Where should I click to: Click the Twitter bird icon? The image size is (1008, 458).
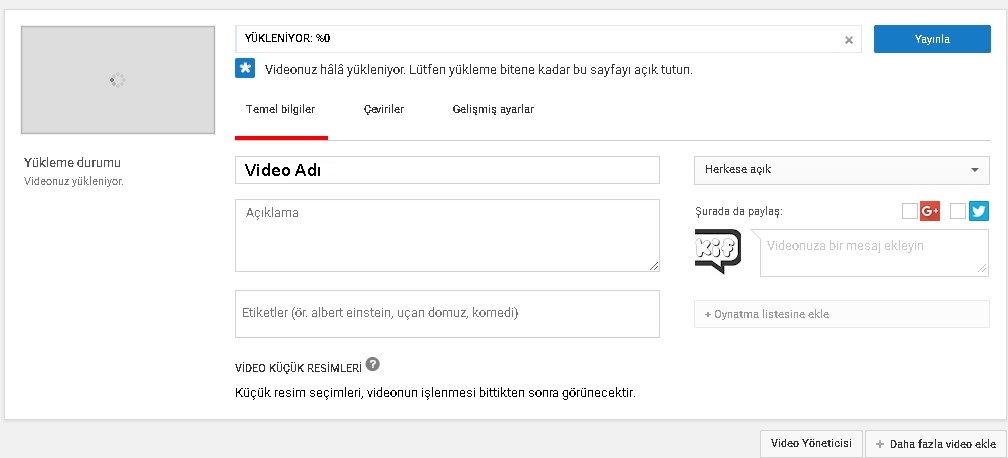[x=979, y=211]
